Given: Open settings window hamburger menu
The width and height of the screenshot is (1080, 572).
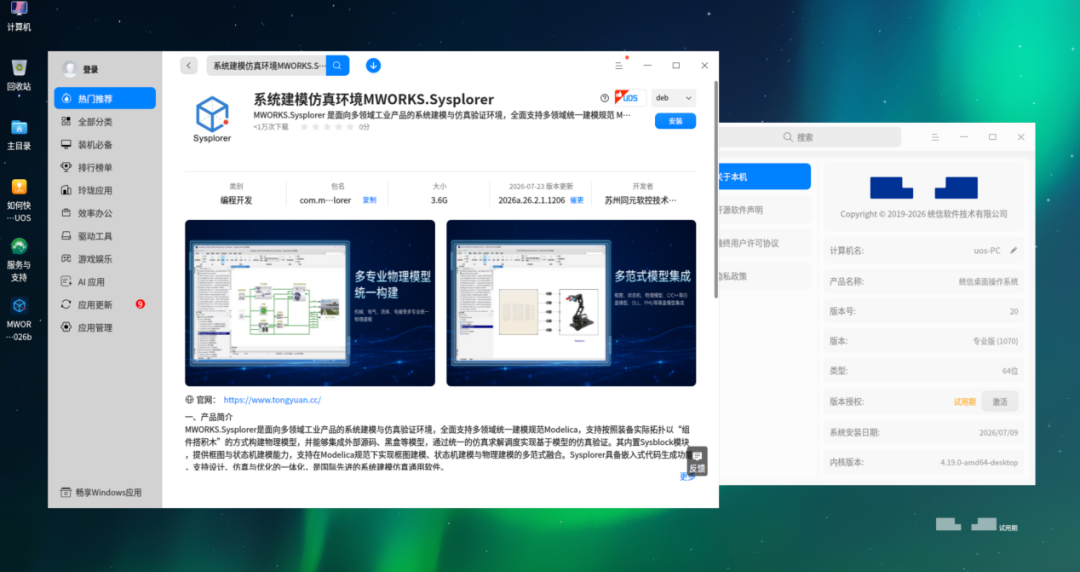Looking at the screenshot, I should tap(935, 137).
